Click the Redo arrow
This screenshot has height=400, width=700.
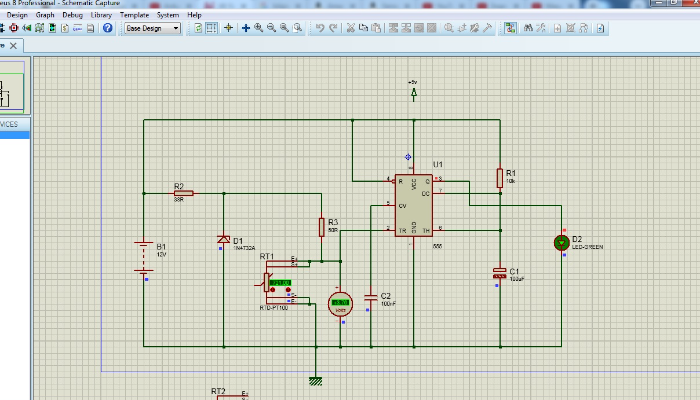click(333, 28)
